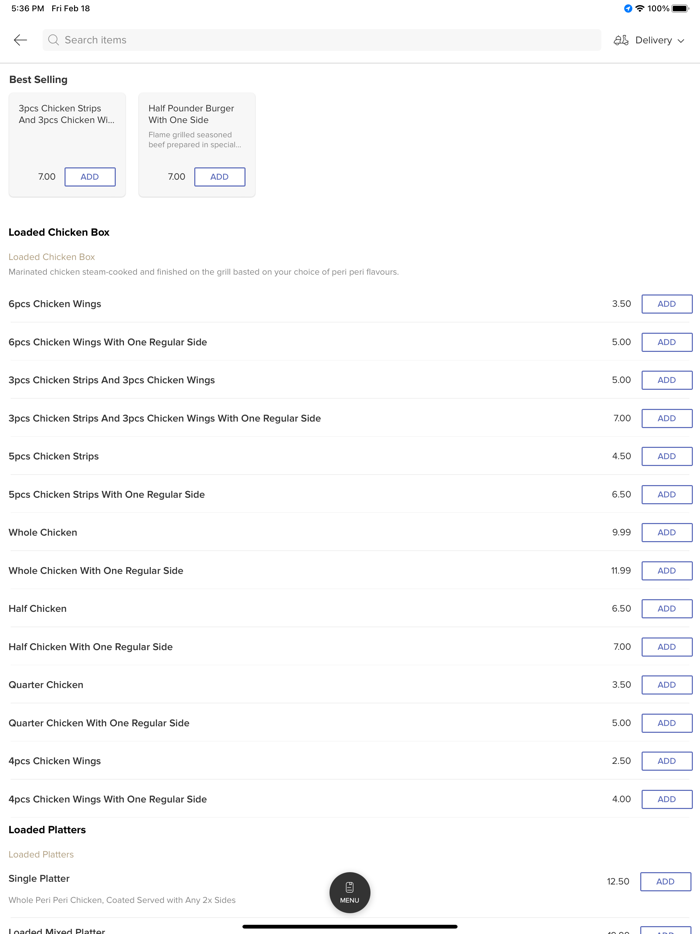Image resolution: width=700 pixels, height=934 pixels.
Task: Tap the Wi-Fi status icon
Action: pyautogui.click(x=640, y=9)
